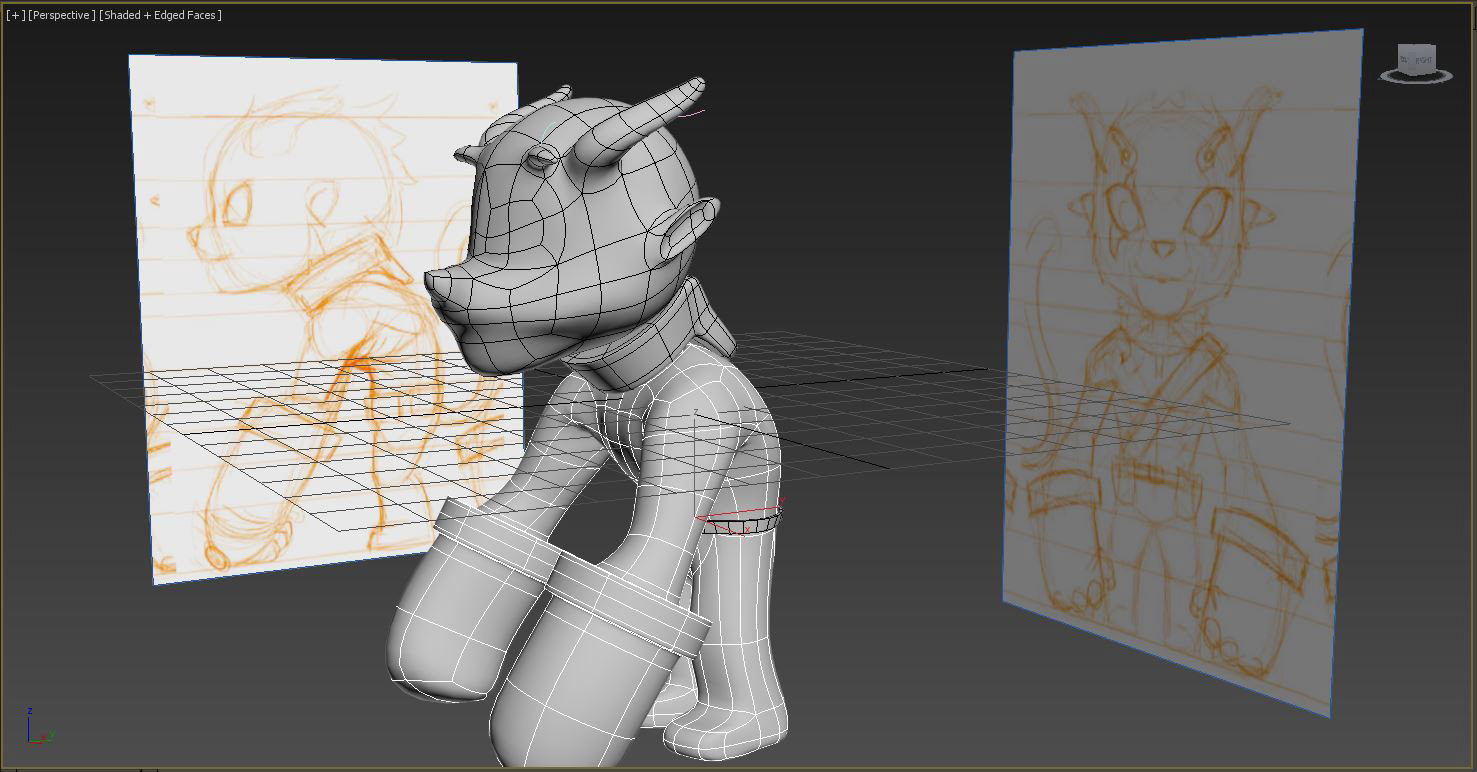Viewport: 1477px width, 772px height.
Task: Open the Shaded + Edged Faces menu
Action: click(x=160, y=15)
